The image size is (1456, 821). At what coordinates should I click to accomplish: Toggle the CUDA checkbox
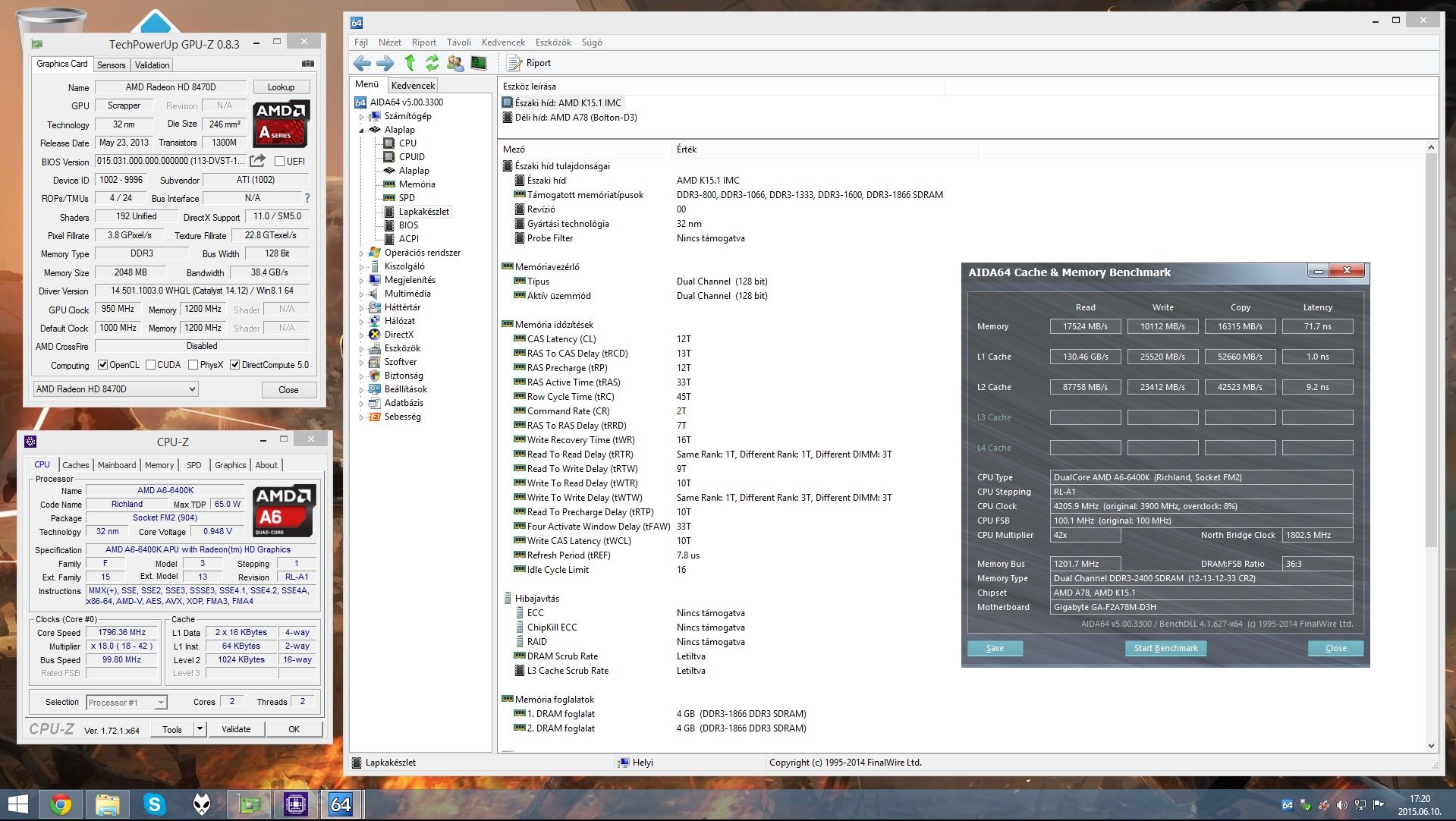pyautogui.click(x=151, y=365)
